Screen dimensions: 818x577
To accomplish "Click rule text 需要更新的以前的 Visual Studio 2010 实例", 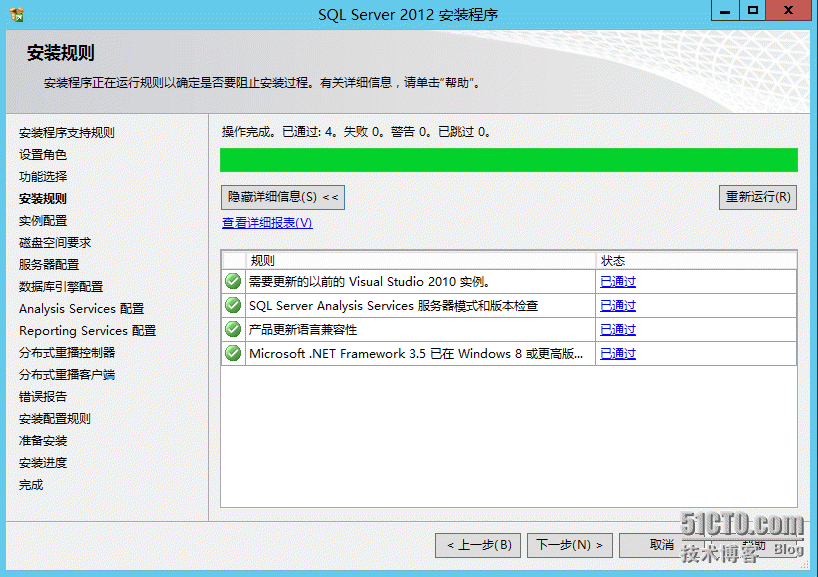I will 369,282.
